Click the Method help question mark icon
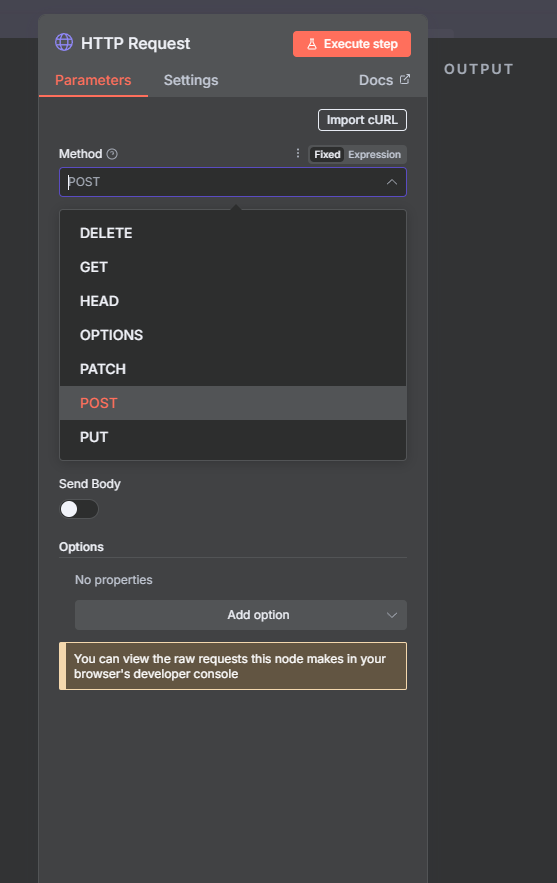The height and width of the screenshot is (883, 557). (x=112, y=154)
